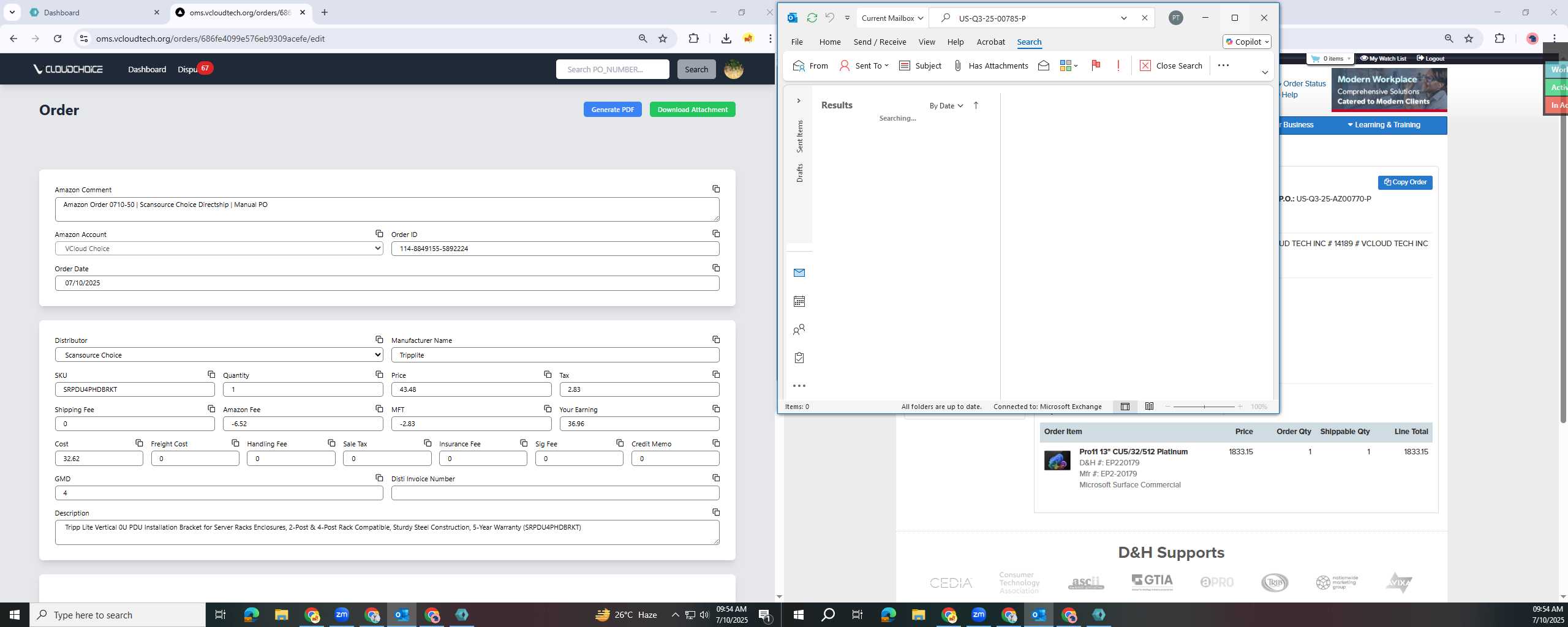The image size is (1568, 627).
Task: Open Learning & Training menu on D&H page
Action: coord(1384,125)
